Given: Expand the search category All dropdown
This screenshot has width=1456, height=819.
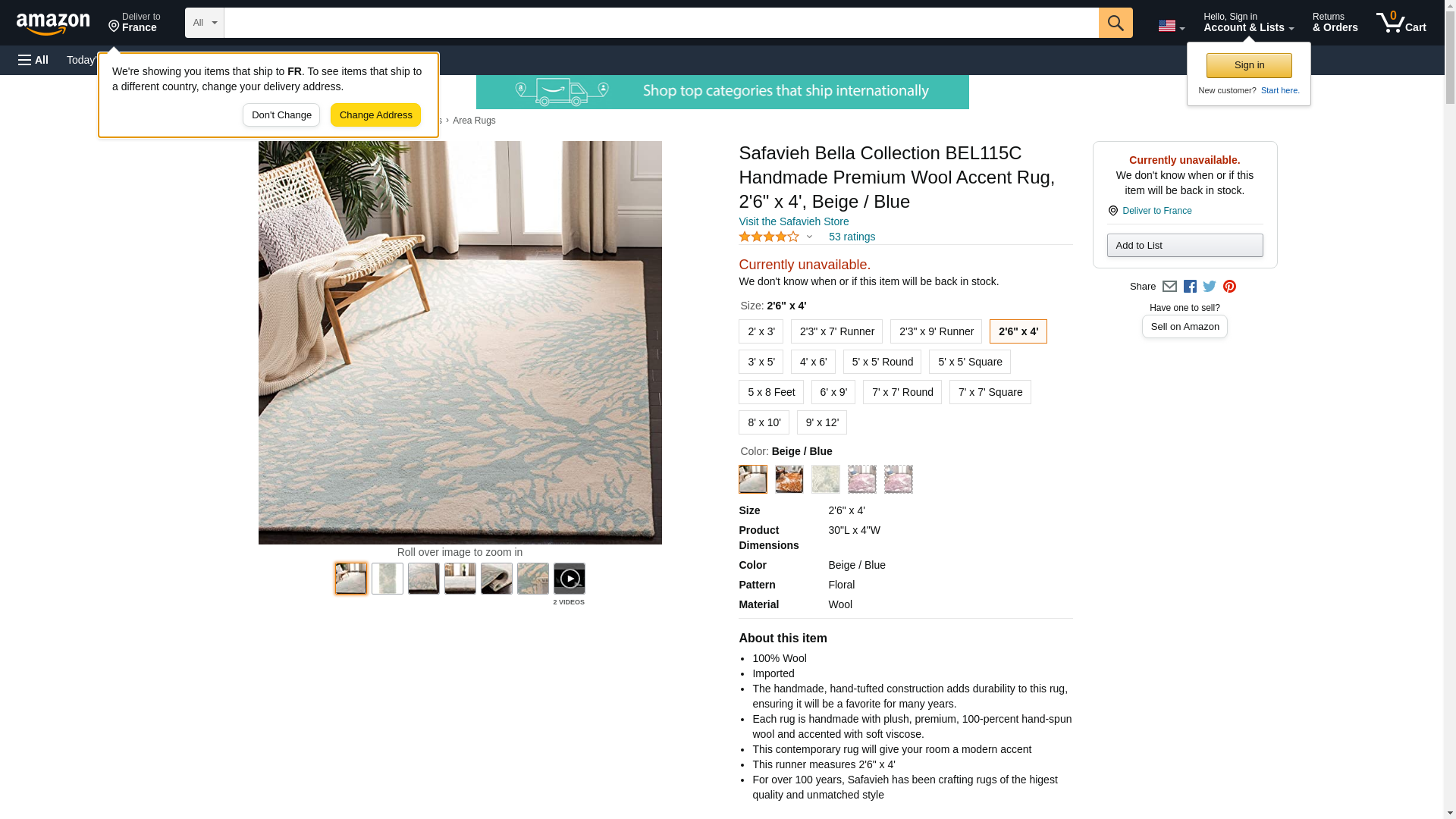Looking at the screenshot, I should [204, 23].
